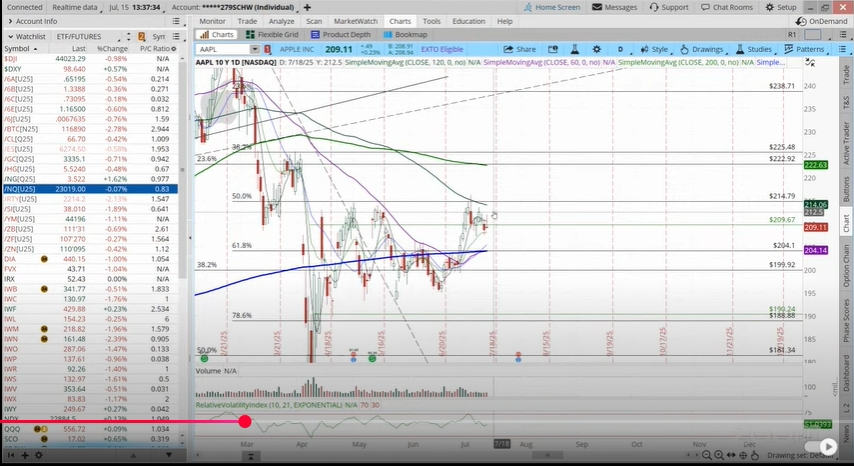Click the add plus icon at watchlist bottom
854x466 pixels.
[25, 455]
